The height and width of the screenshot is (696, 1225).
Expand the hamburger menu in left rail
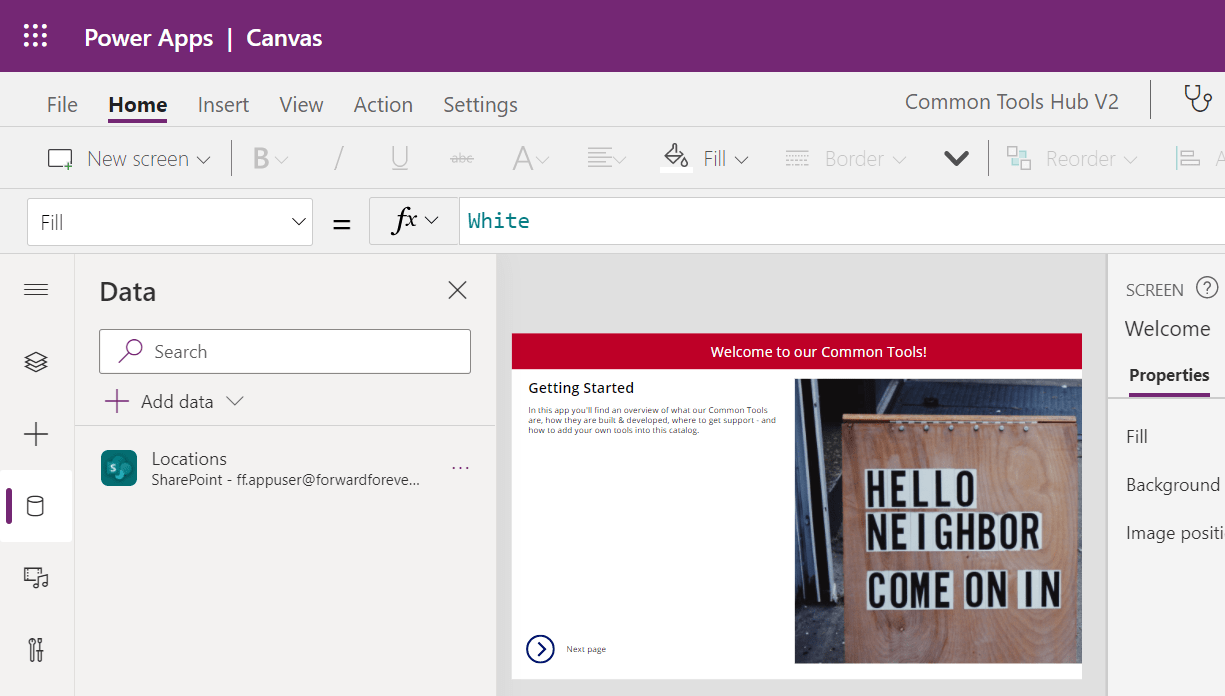click(x=36, y=290)
